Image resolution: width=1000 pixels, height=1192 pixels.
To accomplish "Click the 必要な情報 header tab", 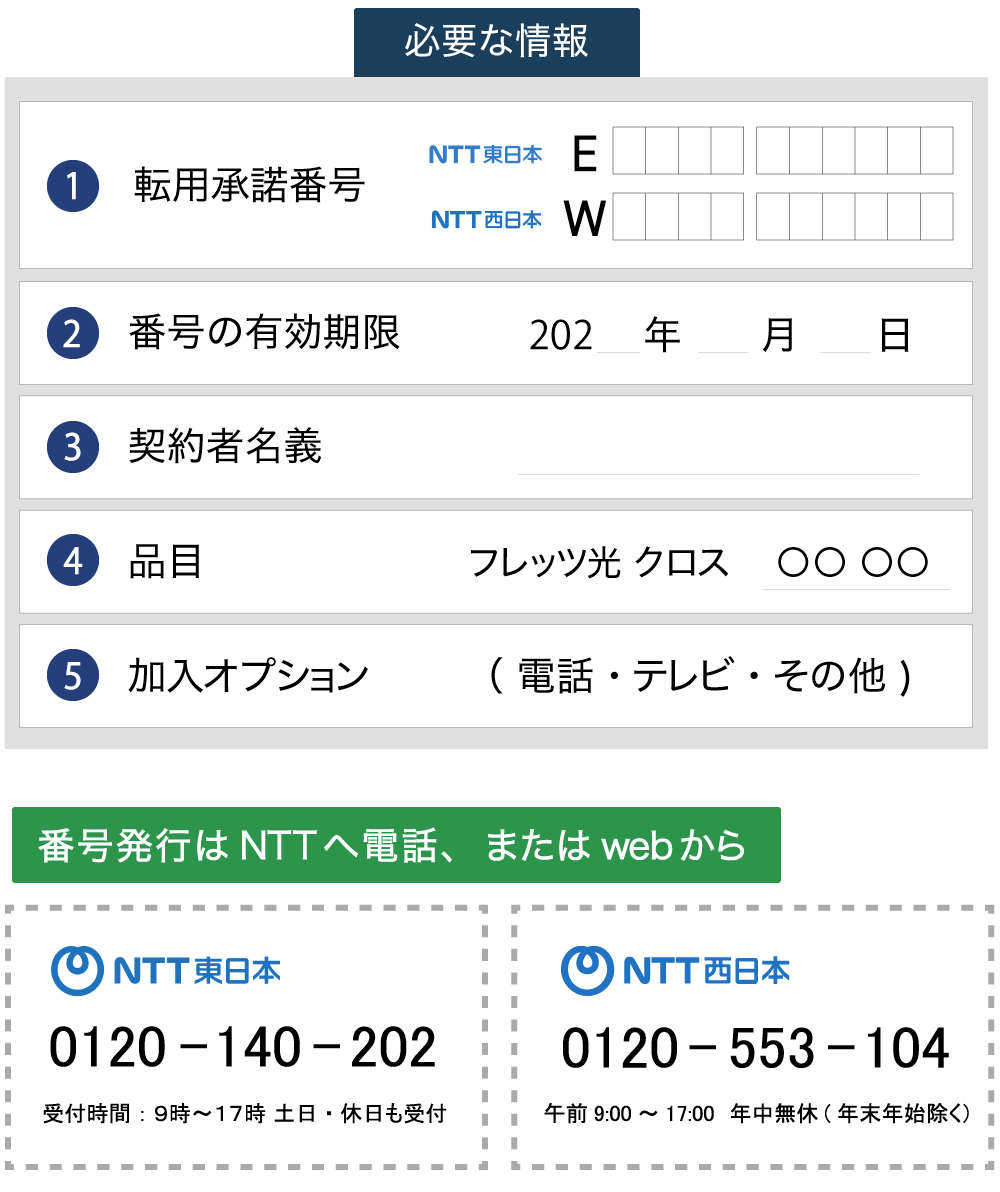I will [x=497, y=42].
